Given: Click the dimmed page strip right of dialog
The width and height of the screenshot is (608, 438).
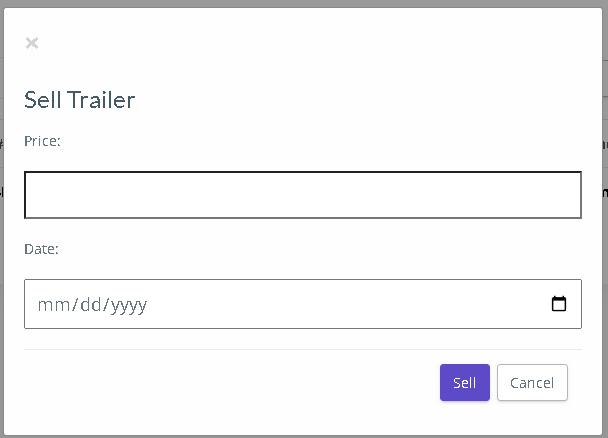Looking at the screenshot, I should coord(605,219).
